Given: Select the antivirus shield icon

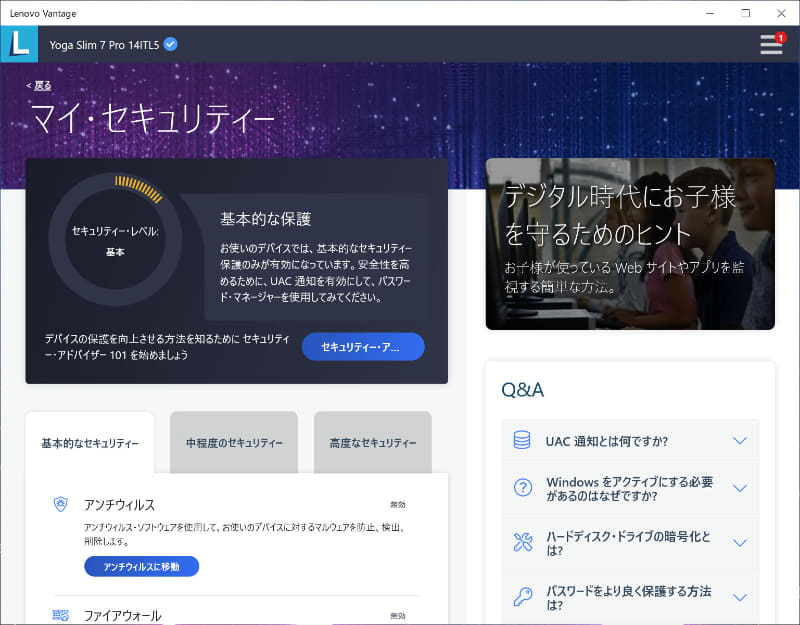Looking at the screenshot, I should pyautogui.click(x=59, y=505).
